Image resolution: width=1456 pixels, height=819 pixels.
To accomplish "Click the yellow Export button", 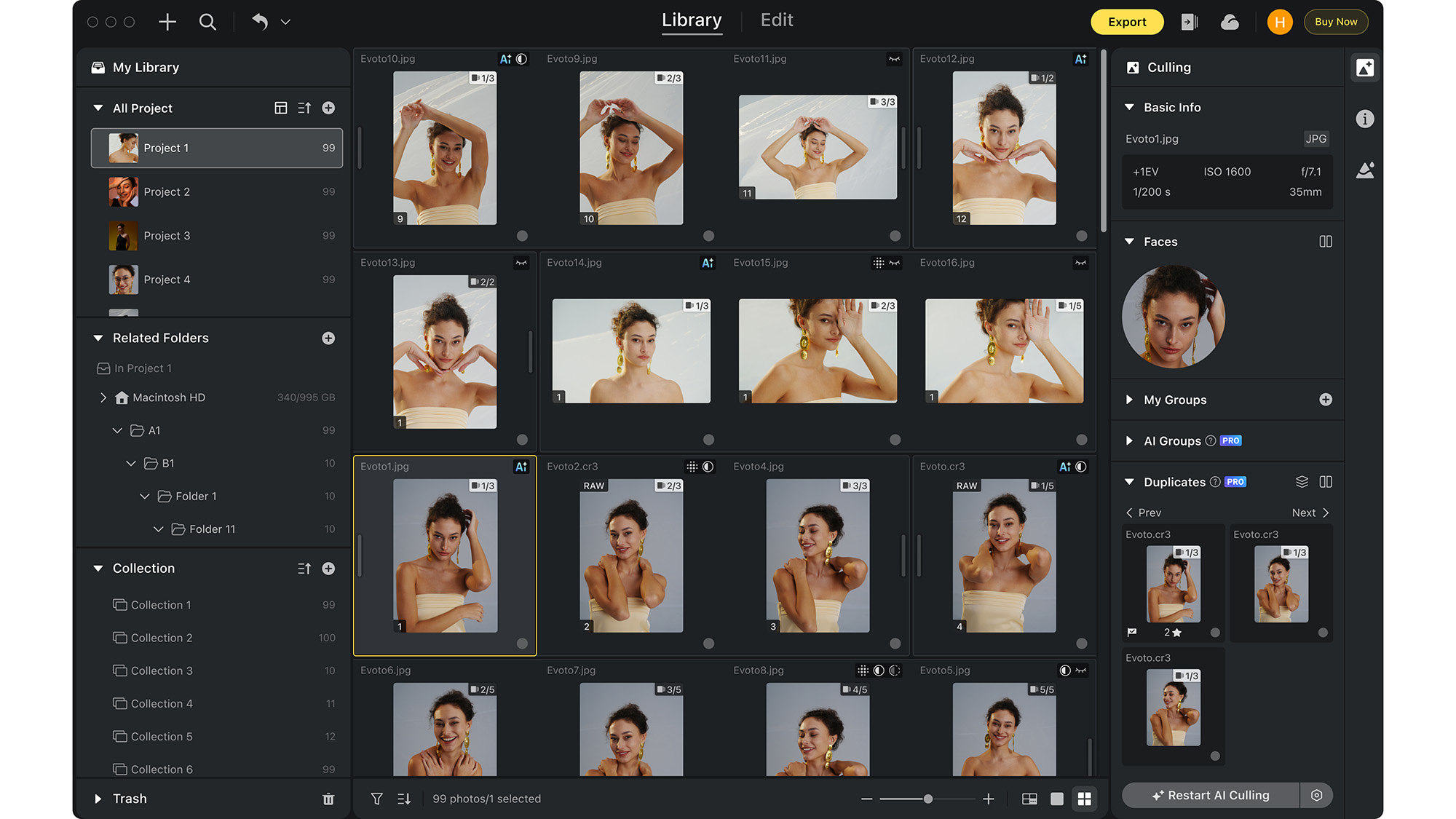I will [1127, 22].
